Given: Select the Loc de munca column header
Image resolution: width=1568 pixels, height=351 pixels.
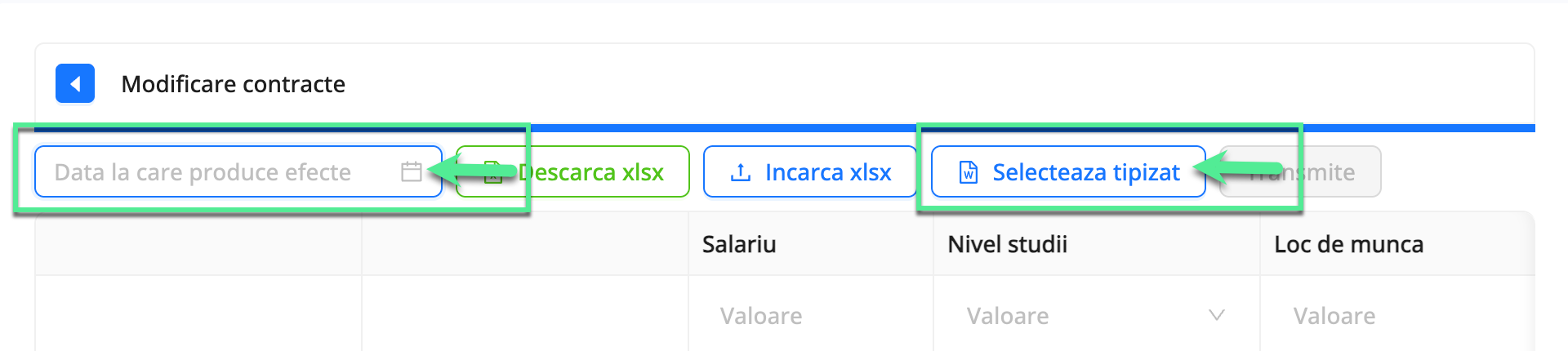Looking at the screenshot, I should point(1348,244).
